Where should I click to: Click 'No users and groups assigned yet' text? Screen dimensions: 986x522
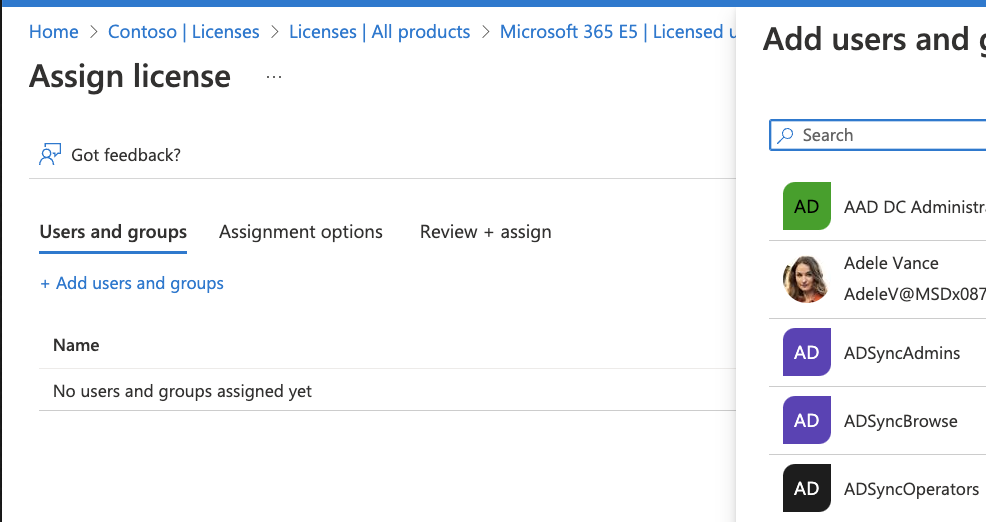pyautogui.click(x=182, y=391)
